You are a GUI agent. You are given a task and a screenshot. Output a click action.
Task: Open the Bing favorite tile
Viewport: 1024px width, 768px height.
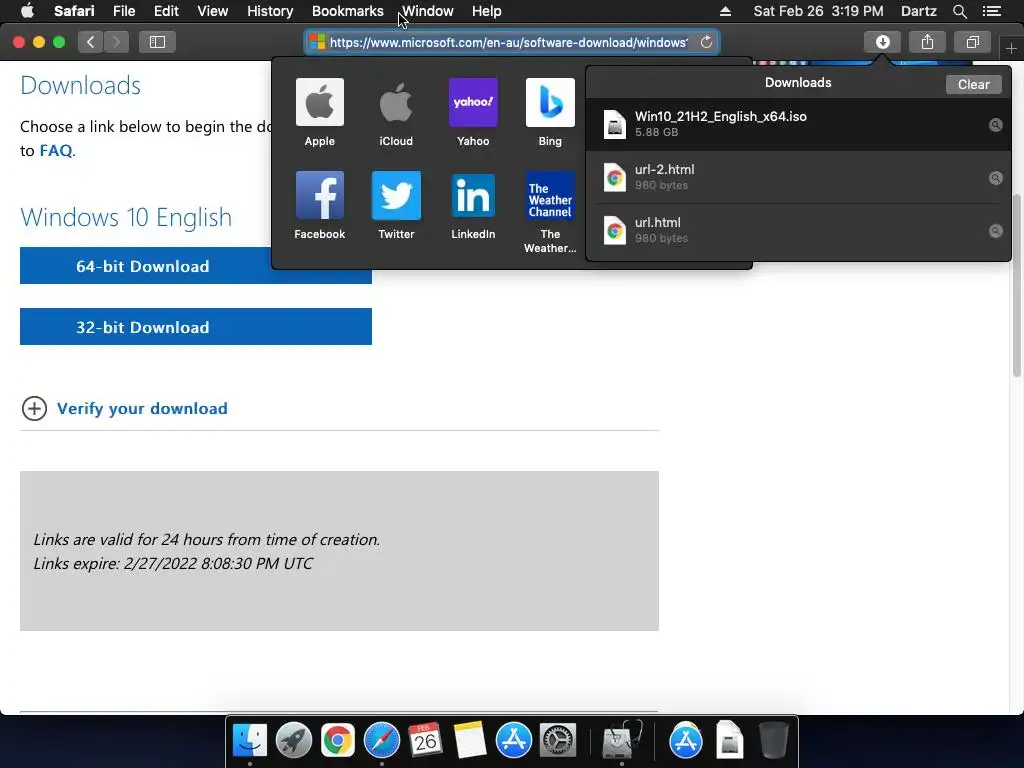(x=550, y=113)
